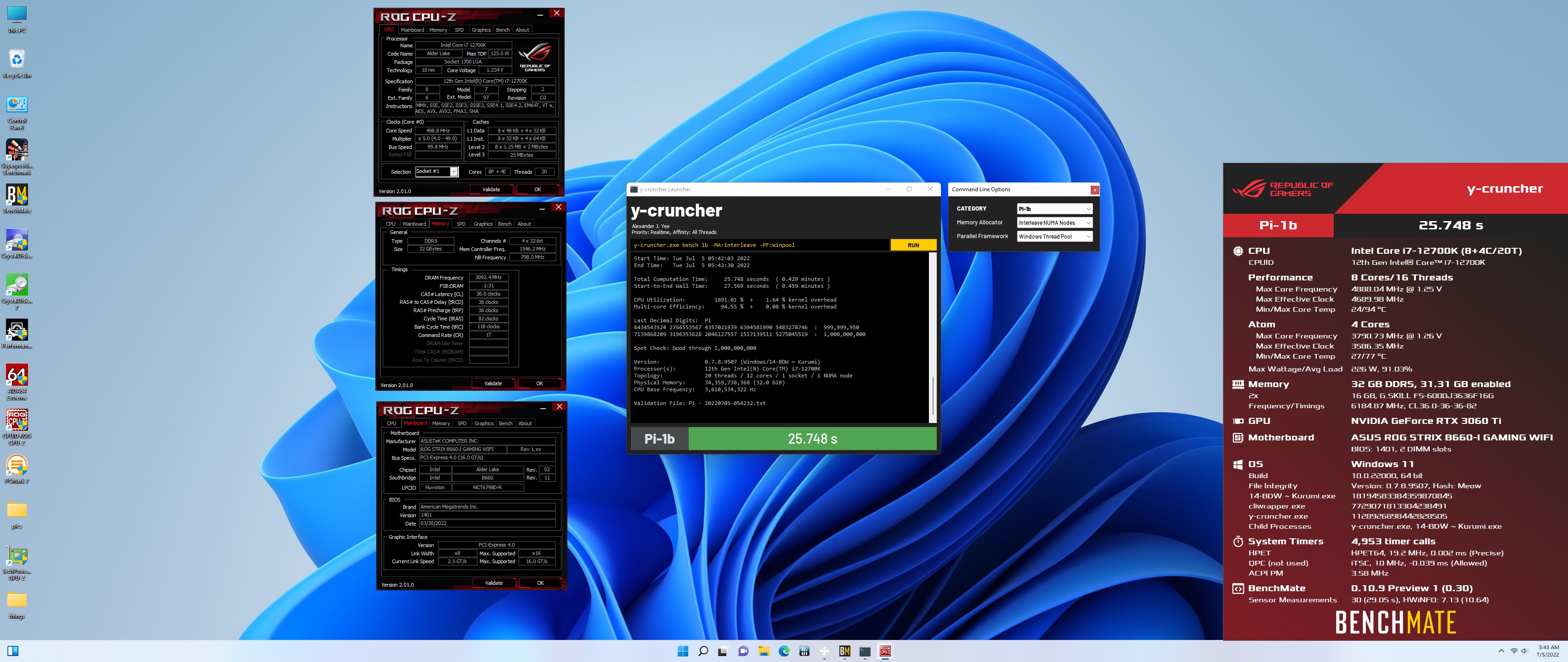Open network status tray icon

click(x=1514, y=651)
